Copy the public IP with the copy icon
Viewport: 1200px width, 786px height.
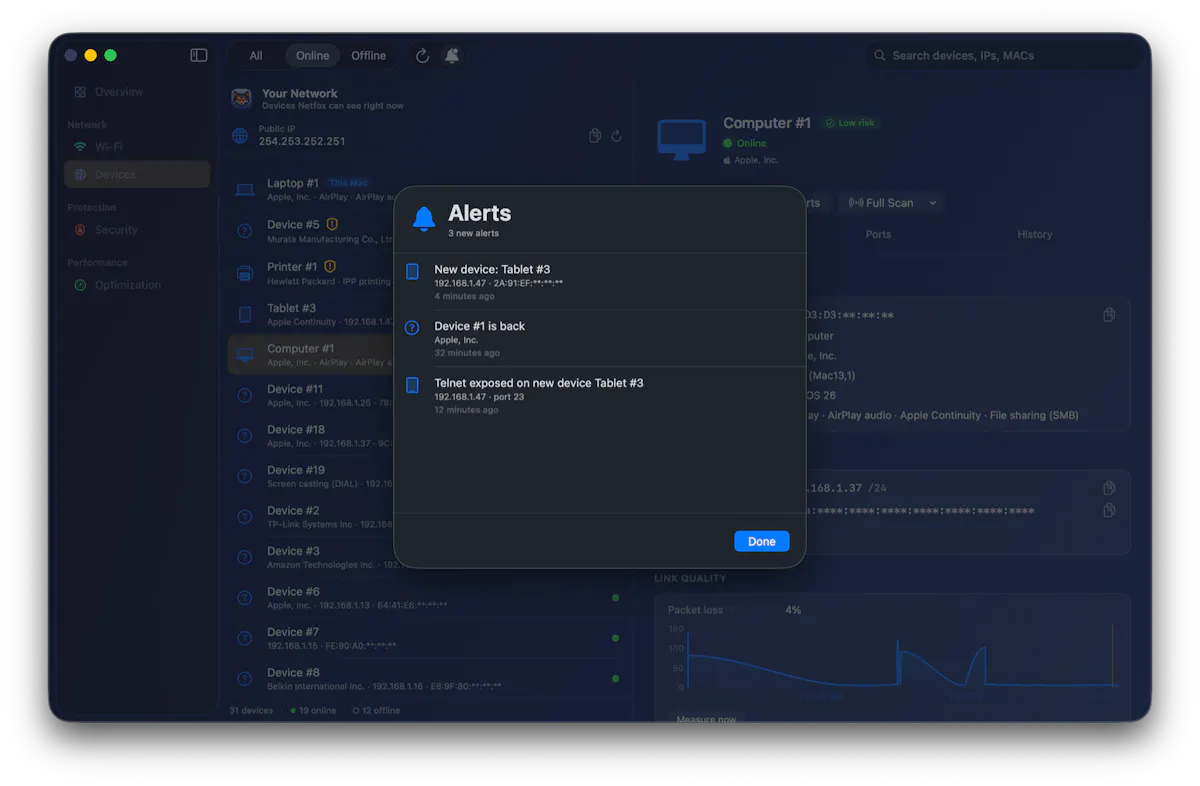tap(595, 136)
